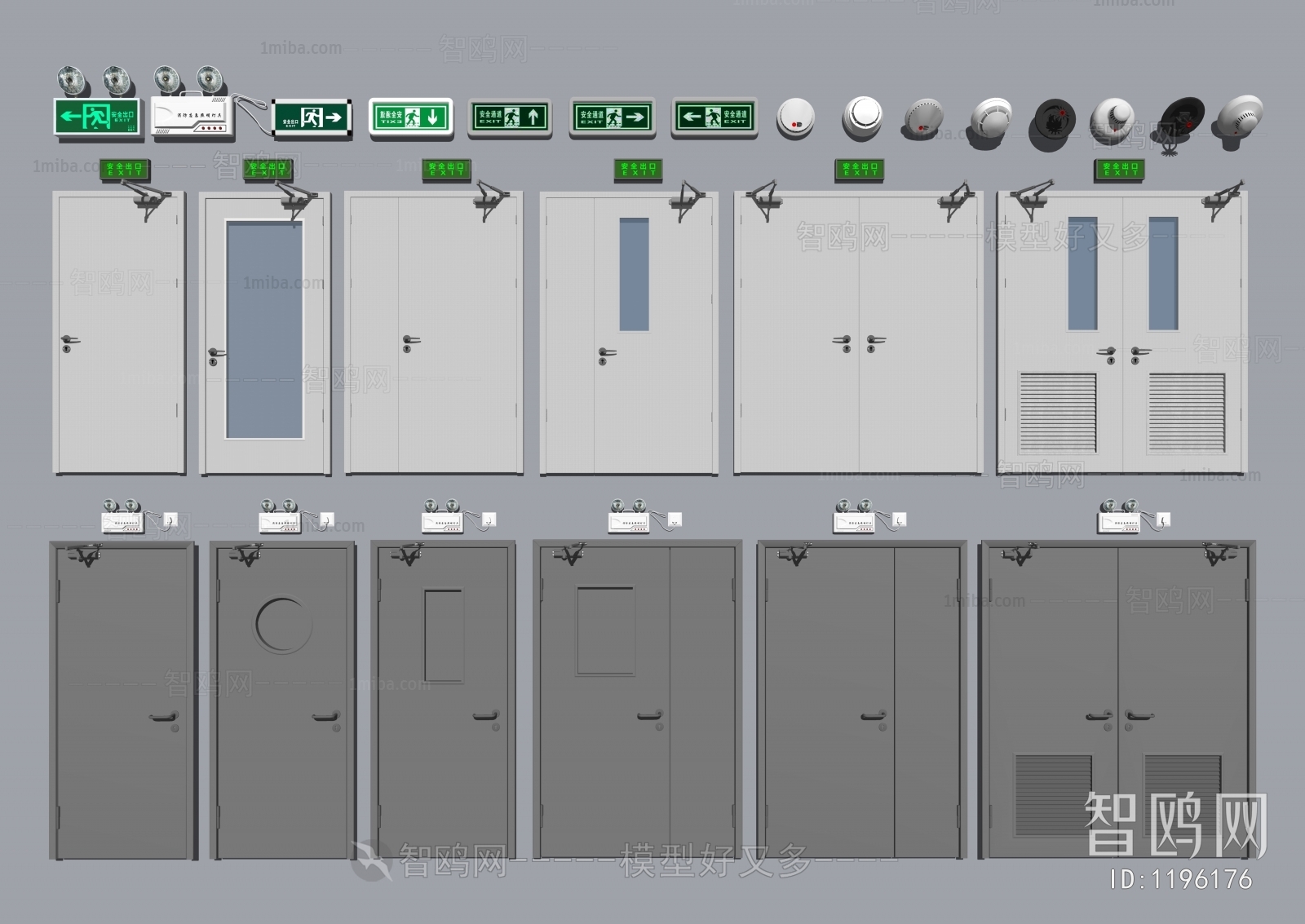Image resolution: width=1305 pixels, height=924 pixels.
Task: Select the white unequal double door without window
Action: (434, 333)
